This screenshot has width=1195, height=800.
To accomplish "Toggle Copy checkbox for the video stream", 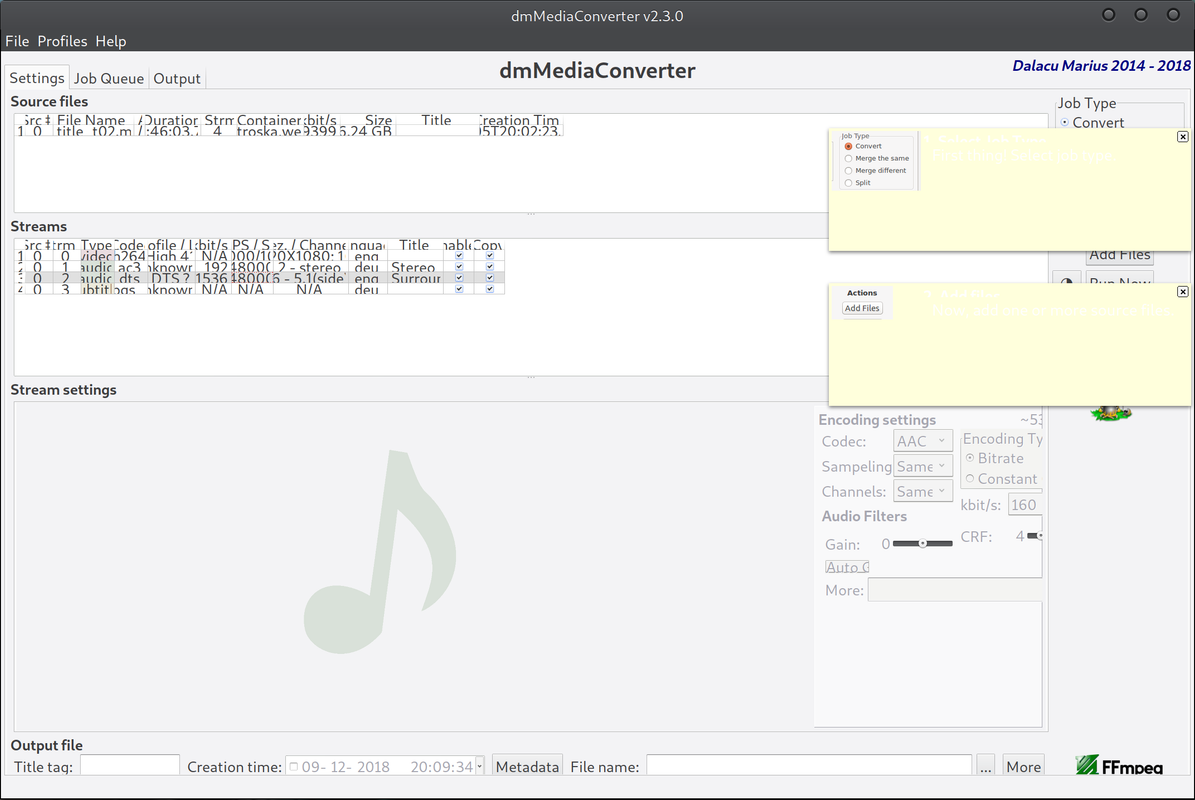I will pyautogui.click(x=489, y=256).
